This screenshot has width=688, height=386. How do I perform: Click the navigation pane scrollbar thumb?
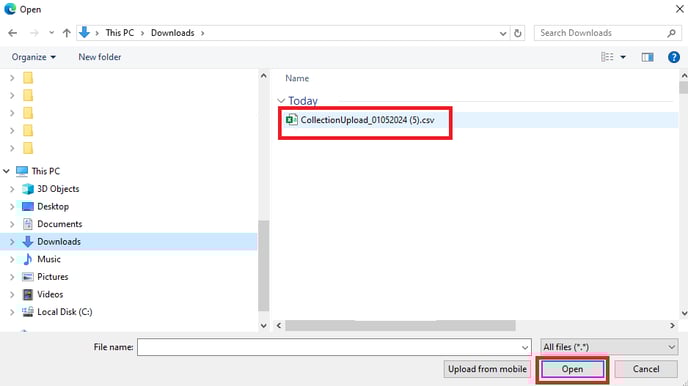pyautogui.click(x=263, y=265)
